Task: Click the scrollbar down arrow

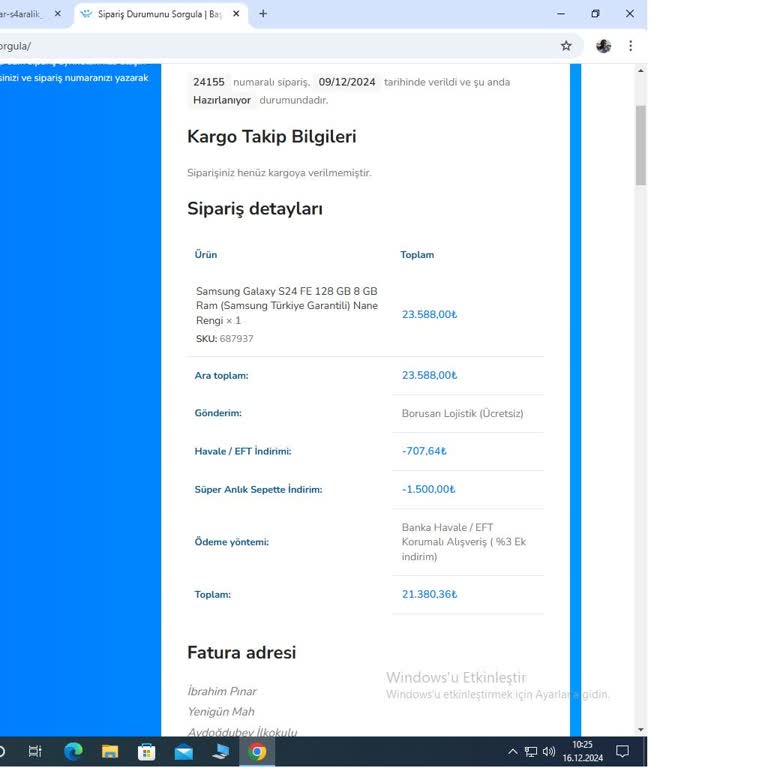Action: pos(641,729)
